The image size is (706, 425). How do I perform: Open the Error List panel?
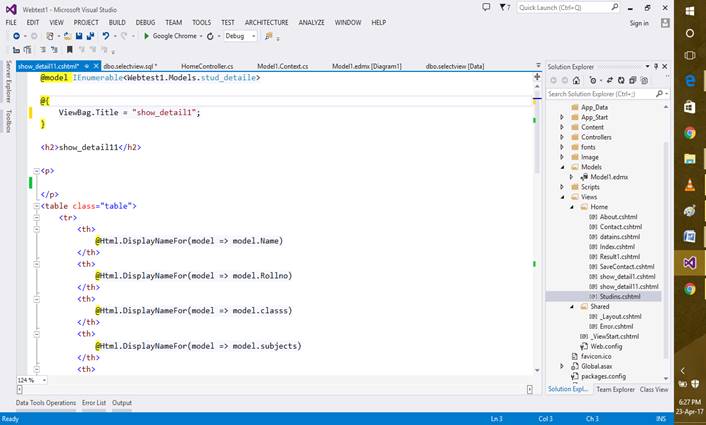[93, 403]
